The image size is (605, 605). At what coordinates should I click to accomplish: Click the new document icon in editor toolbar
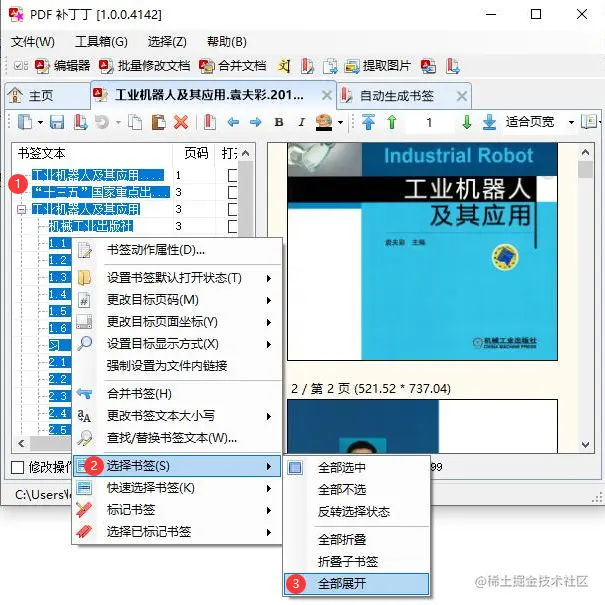pos(25,122)
